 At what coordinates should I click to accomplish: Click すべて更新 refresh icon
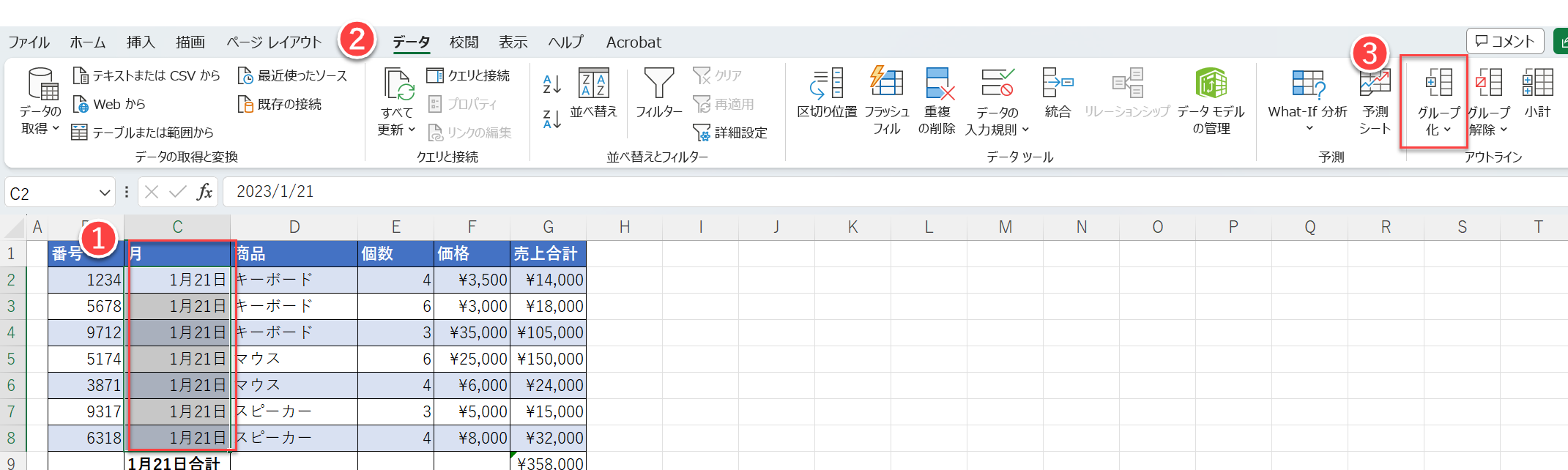(398, 85)
